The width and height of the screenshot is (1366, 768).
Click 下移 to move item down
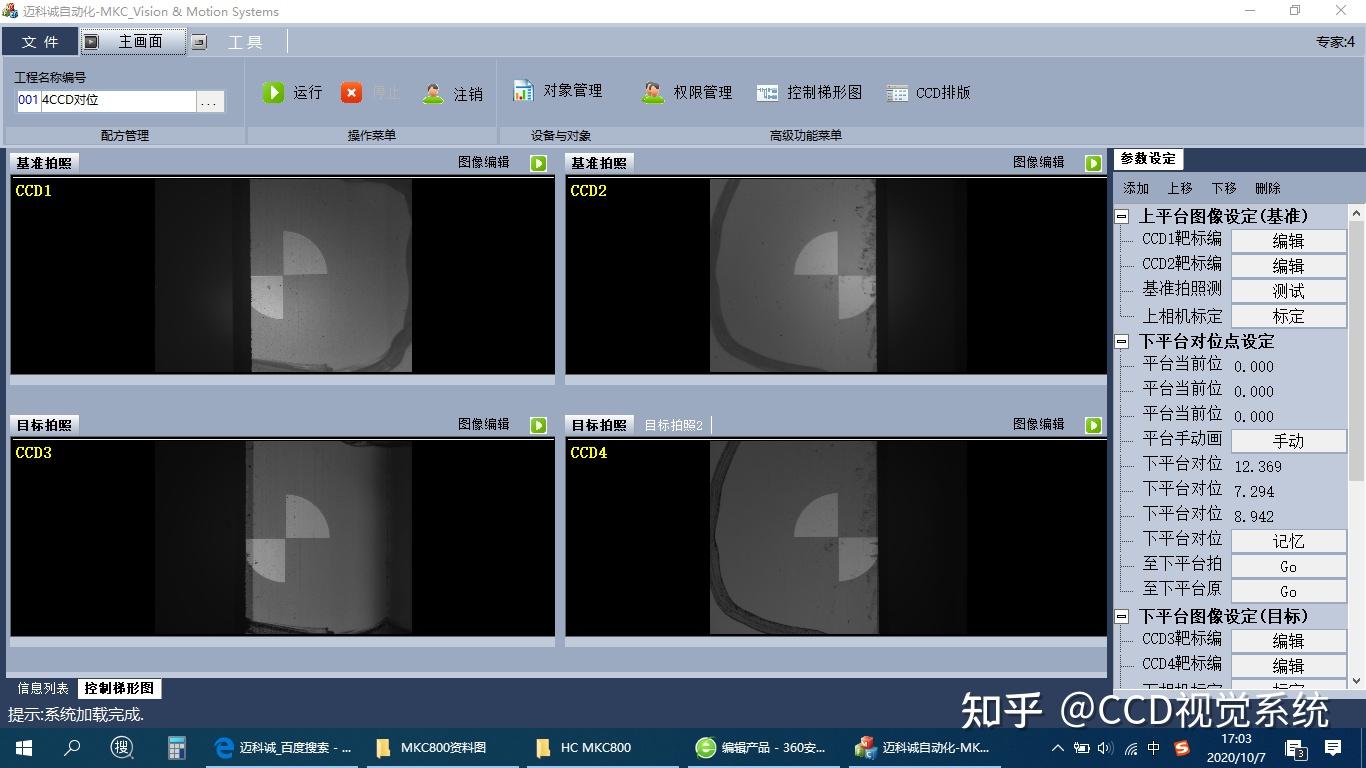(x=1224, y=188)
